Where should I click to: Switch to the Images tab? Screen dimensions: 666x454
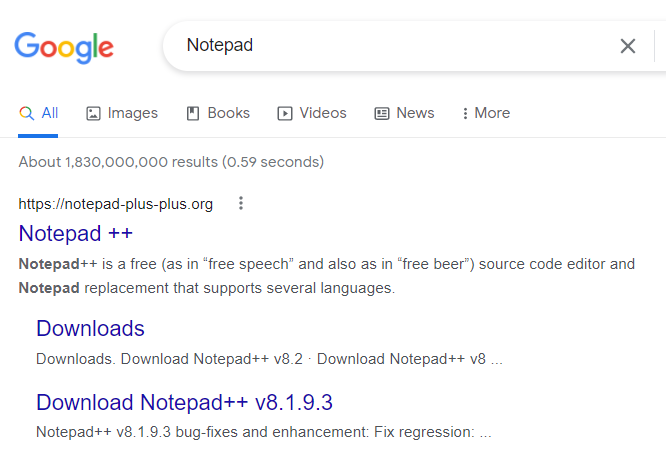click(x=122, y=113)
